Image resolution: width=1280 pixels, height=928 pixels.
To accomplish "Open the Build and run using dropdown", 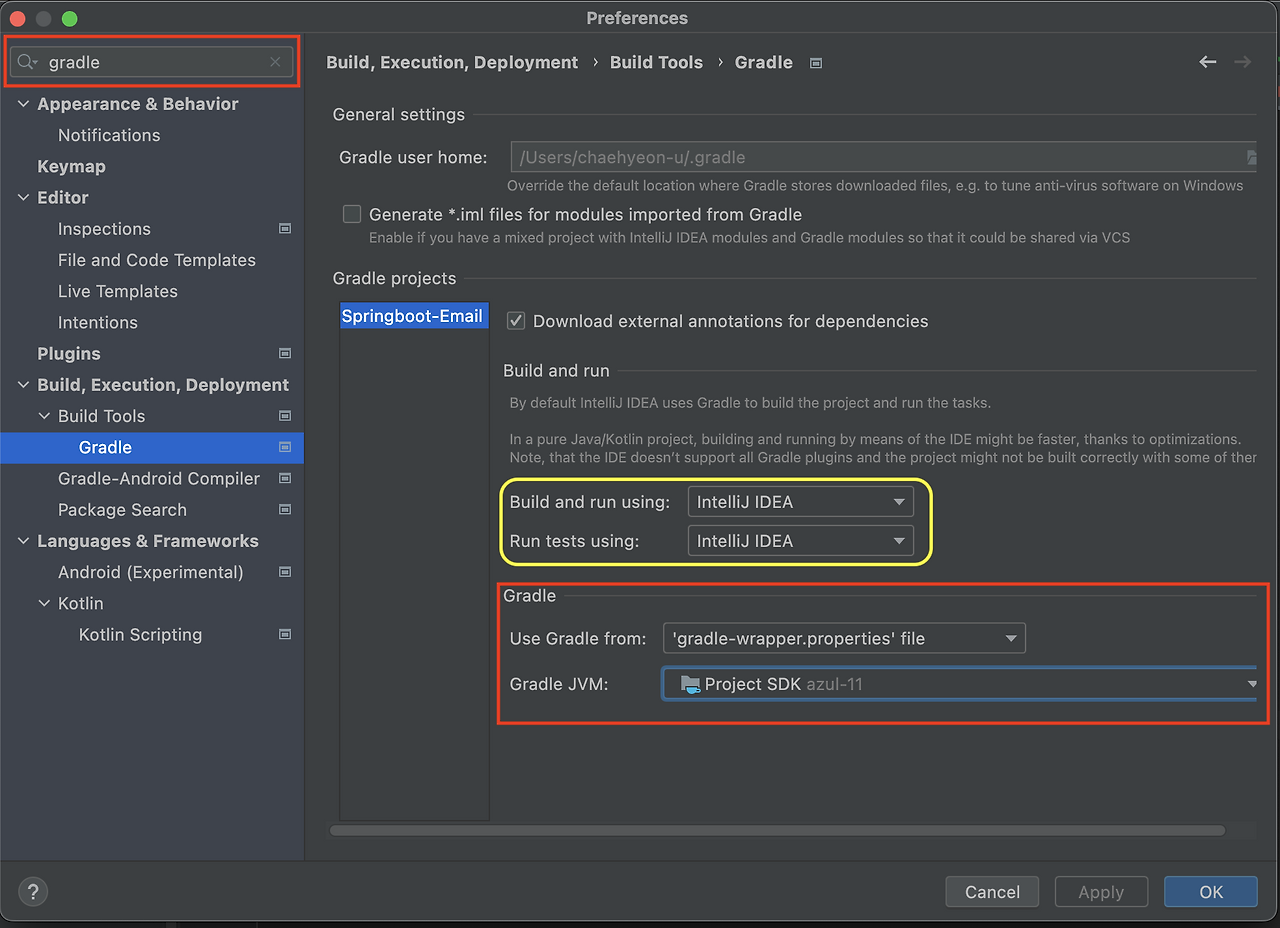I will pos(800,501).
